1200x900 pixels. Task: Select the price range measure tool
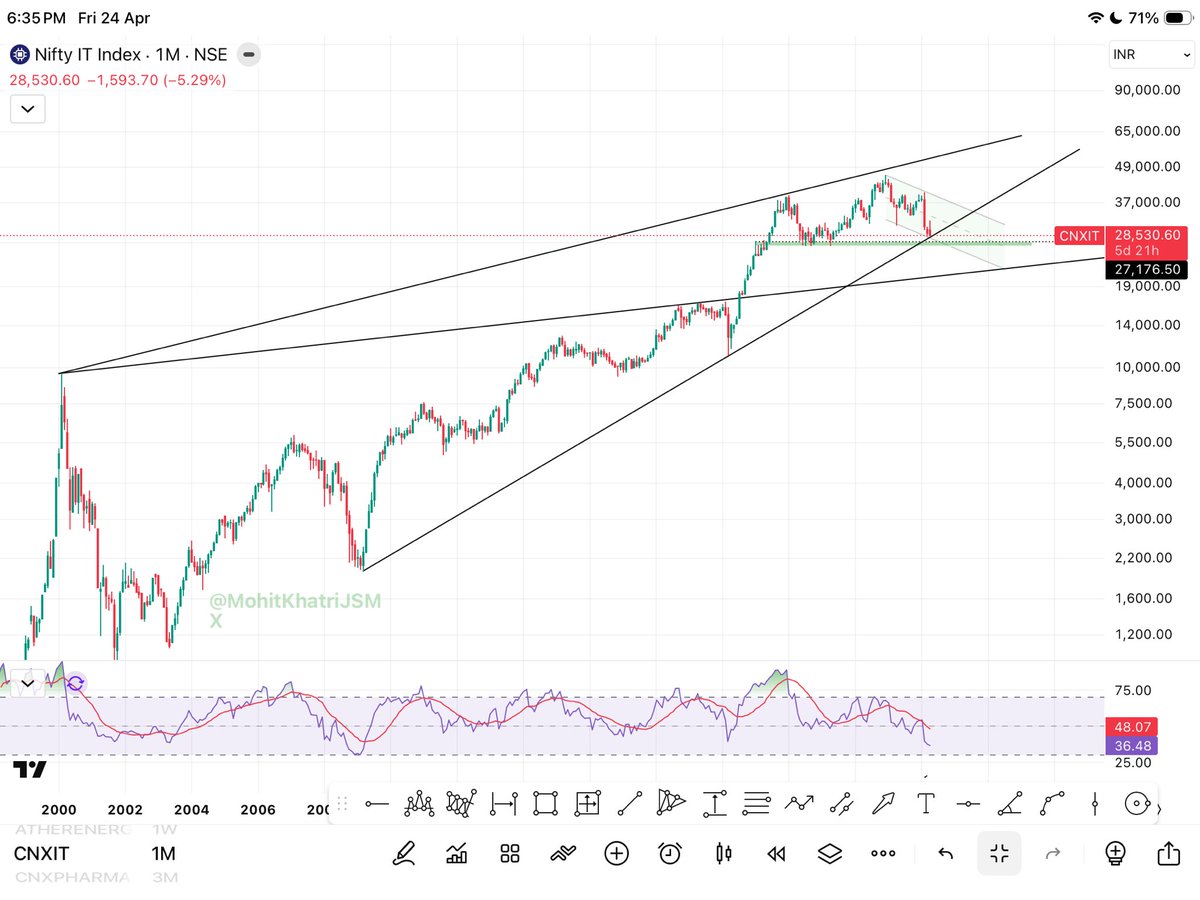point(714,803)
